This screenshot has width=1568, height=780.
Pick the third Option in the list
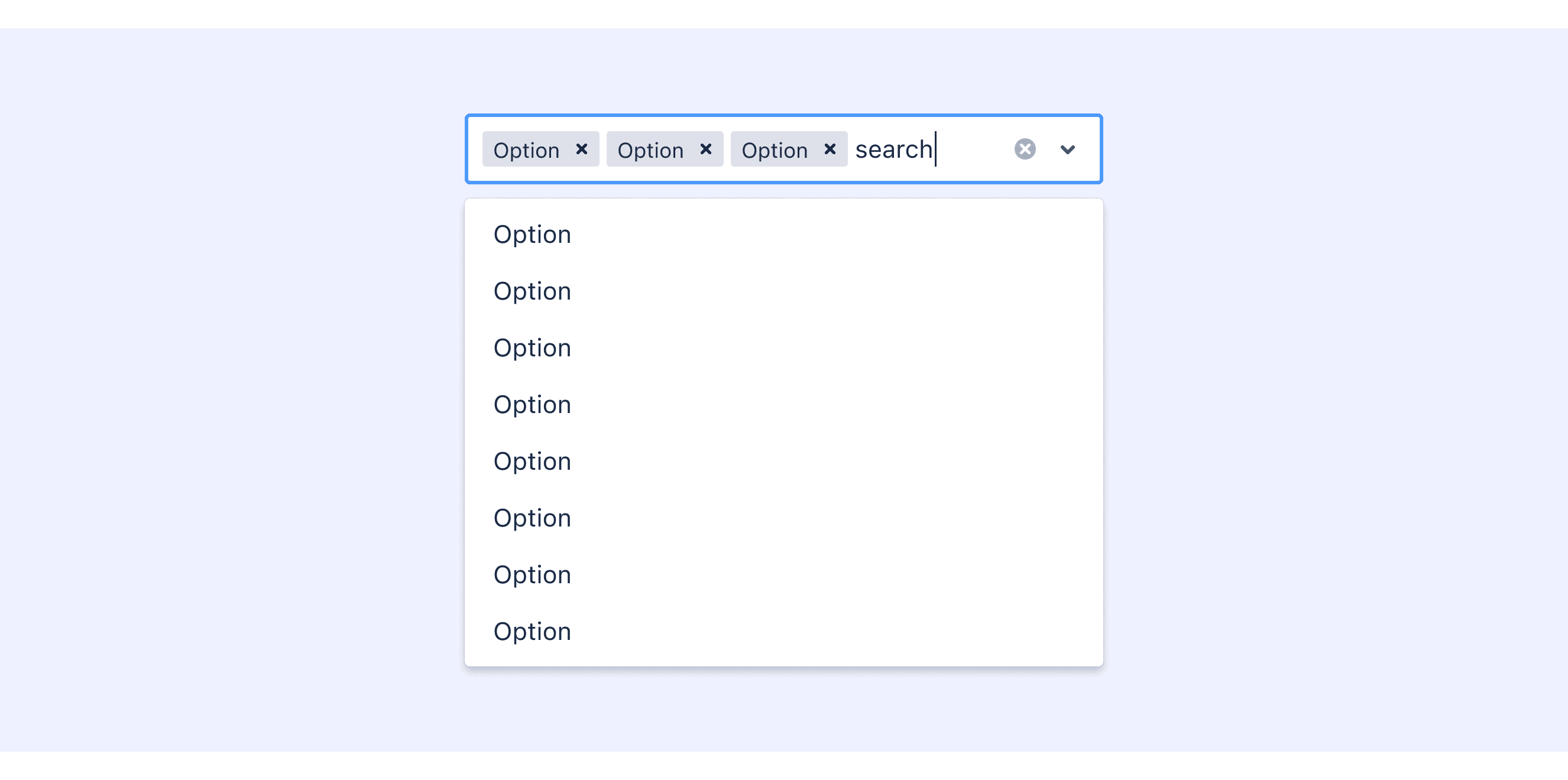[x=532, y=348]
